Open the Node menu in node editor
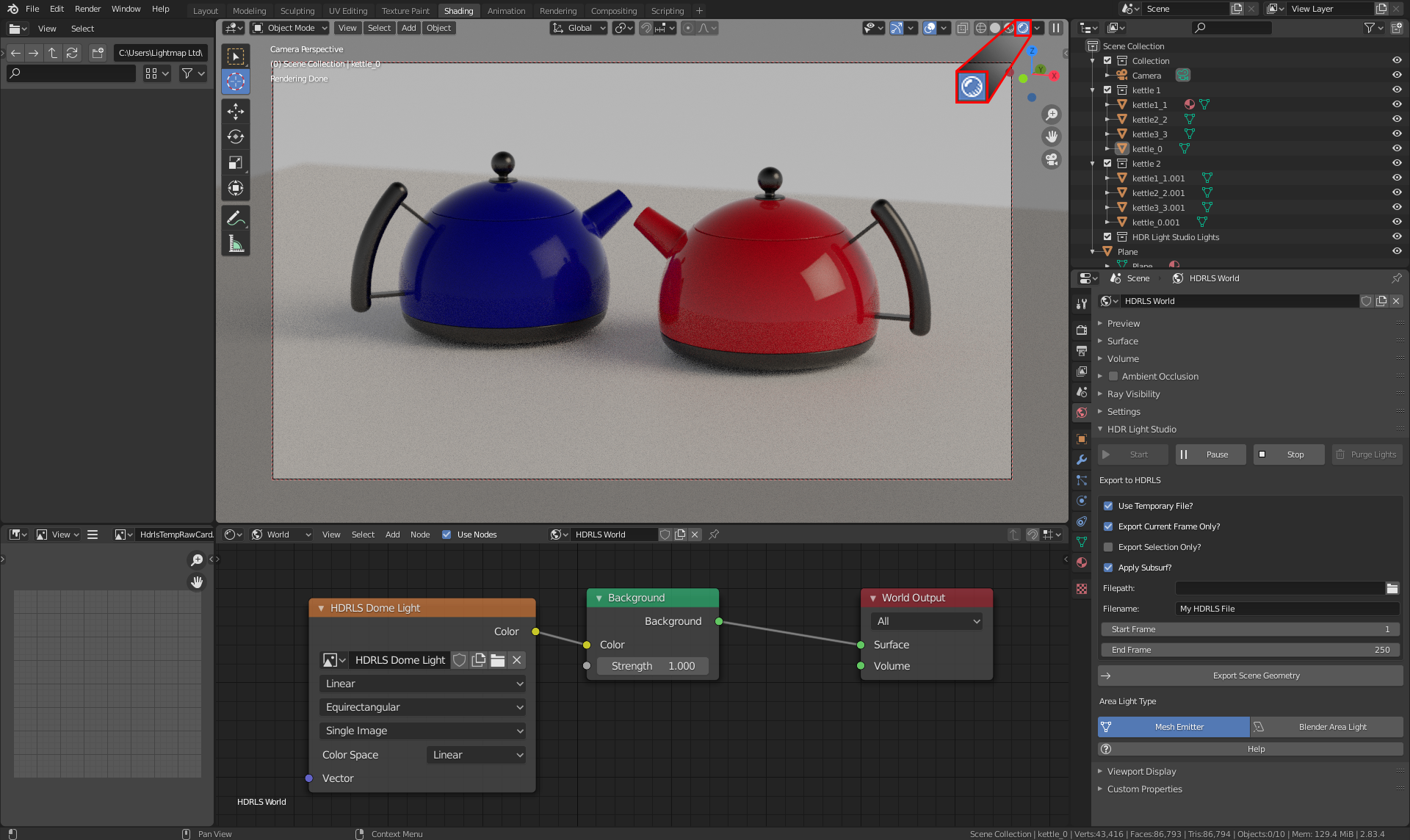1410x840 pixels. (420, 535)
